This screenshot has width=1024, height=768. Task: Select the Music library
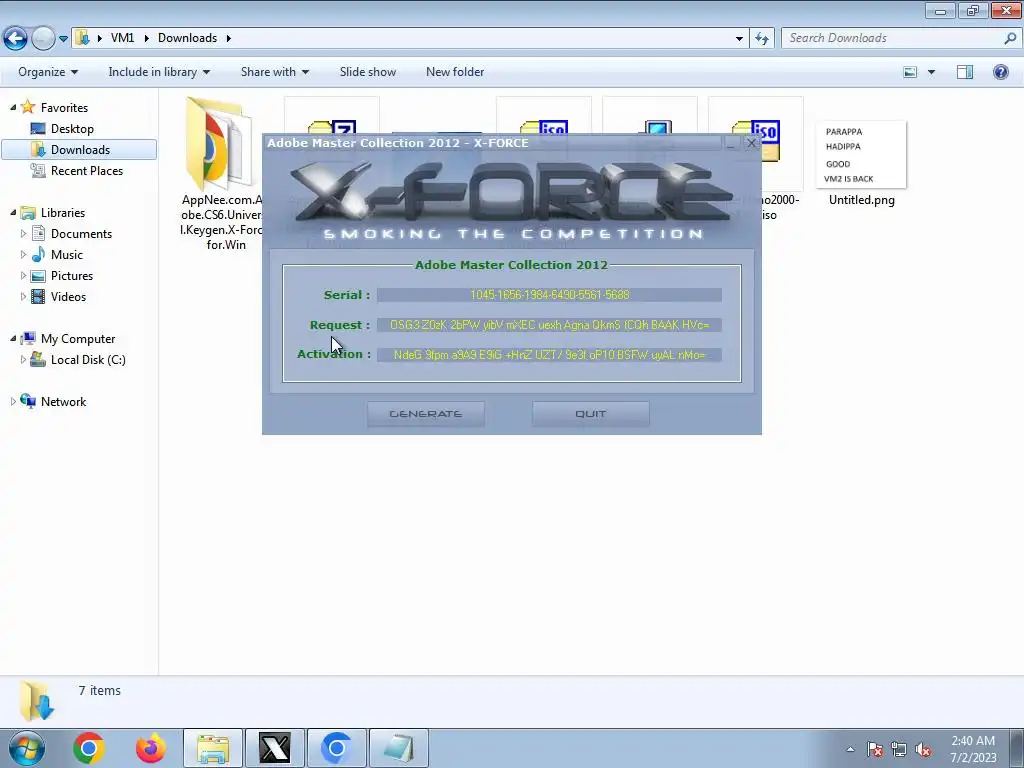pos(67,255)
